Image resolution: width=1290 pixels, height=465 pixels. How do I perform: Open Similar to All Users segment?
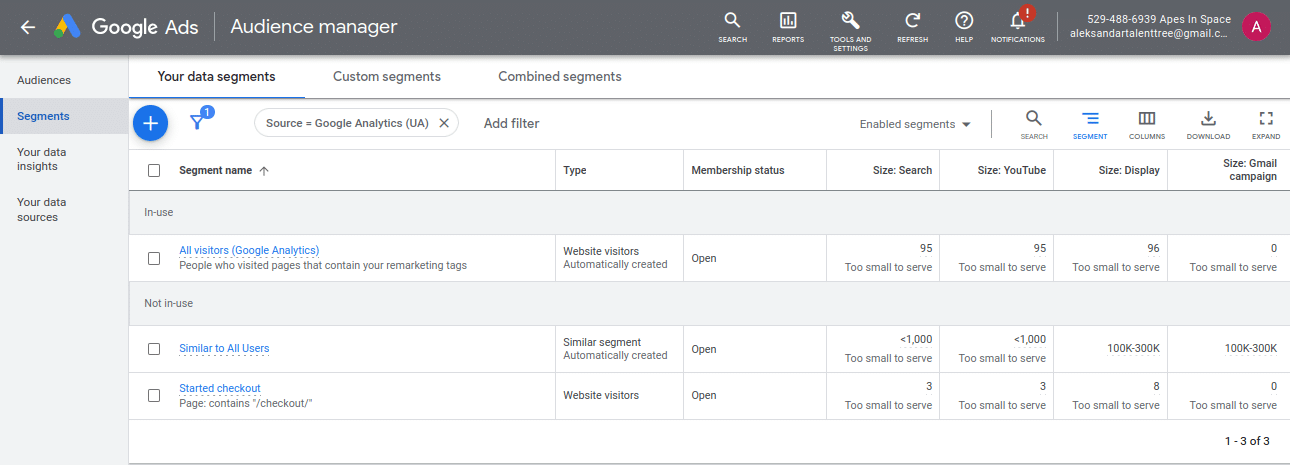(224, 349)
